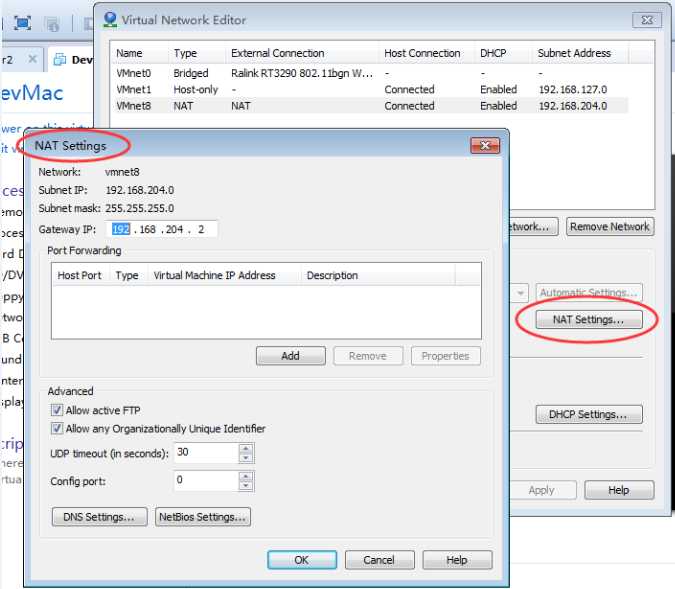Click the UDP timeout value field
The image size is (675, 589).
click(x=206, y=453)
